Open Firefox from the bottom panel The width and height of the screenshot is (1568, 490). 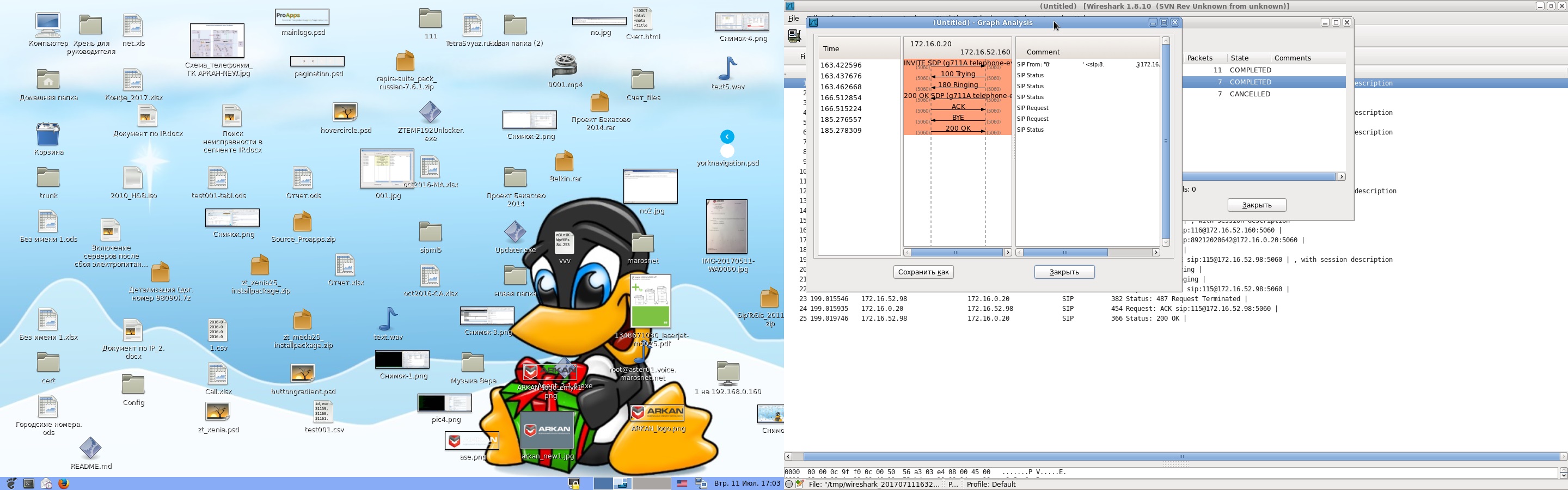pyautogui.click(x=64, y=483)
